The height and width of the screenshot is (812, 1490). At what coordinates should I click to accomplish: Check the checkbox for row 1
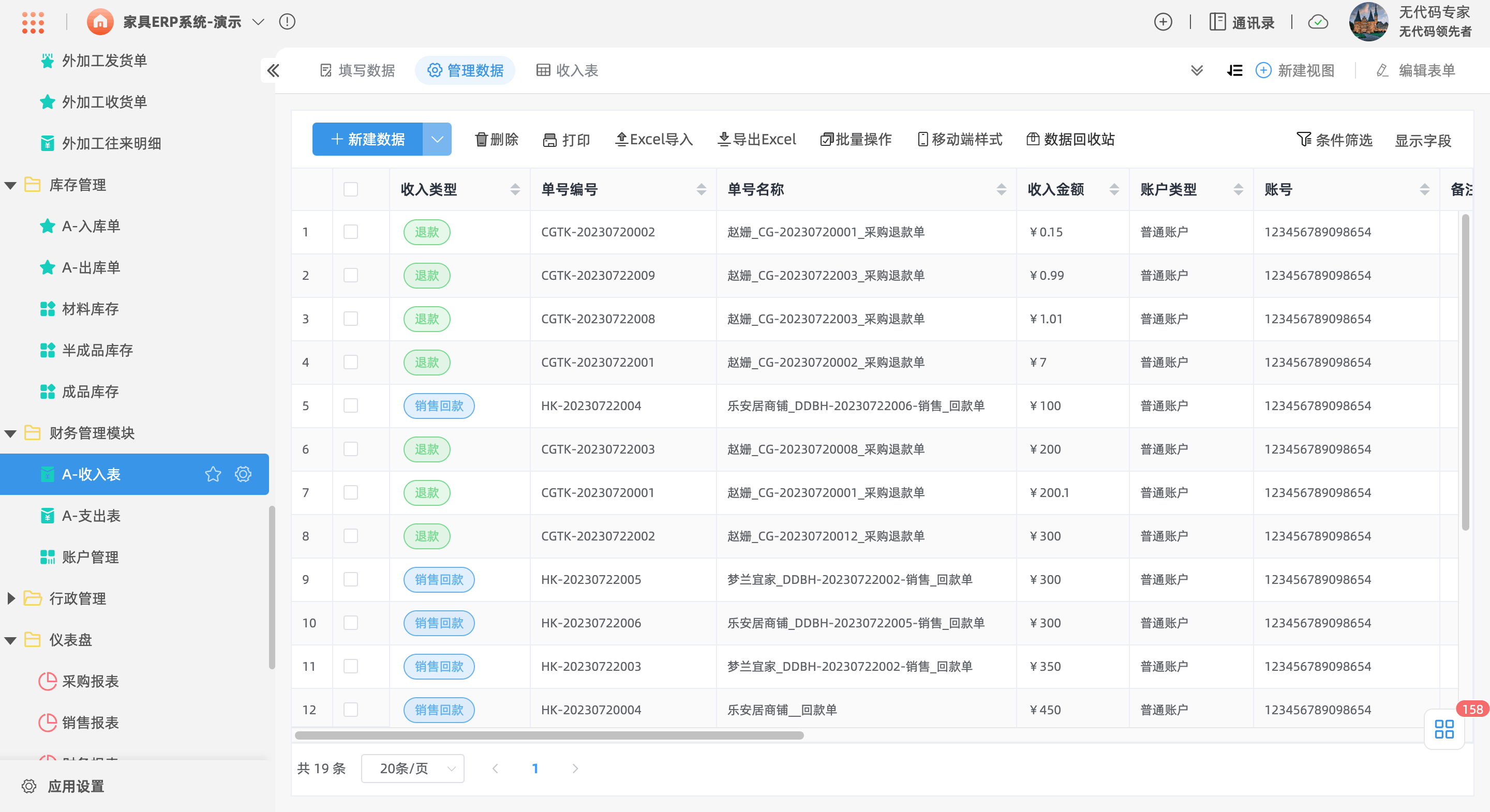pos(351,232)
